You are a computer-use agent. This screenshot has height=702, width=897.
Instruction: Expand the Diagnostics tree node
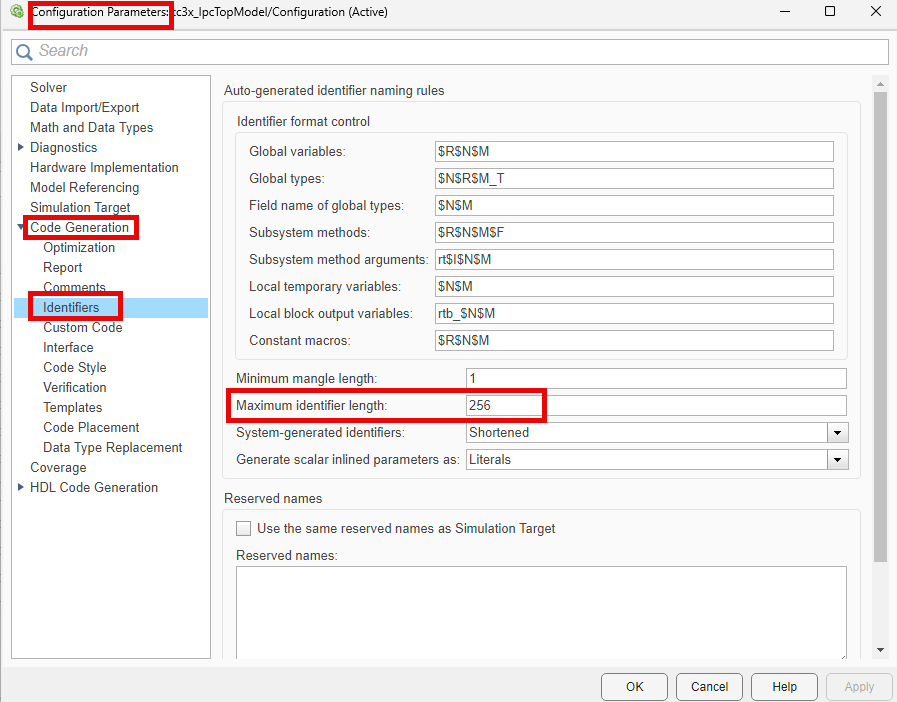(x=21, y=148)
